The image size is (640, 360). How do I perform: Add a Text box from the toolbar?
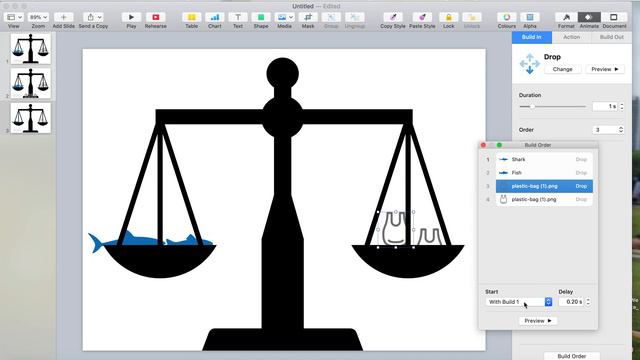click(x=238, y=17)
